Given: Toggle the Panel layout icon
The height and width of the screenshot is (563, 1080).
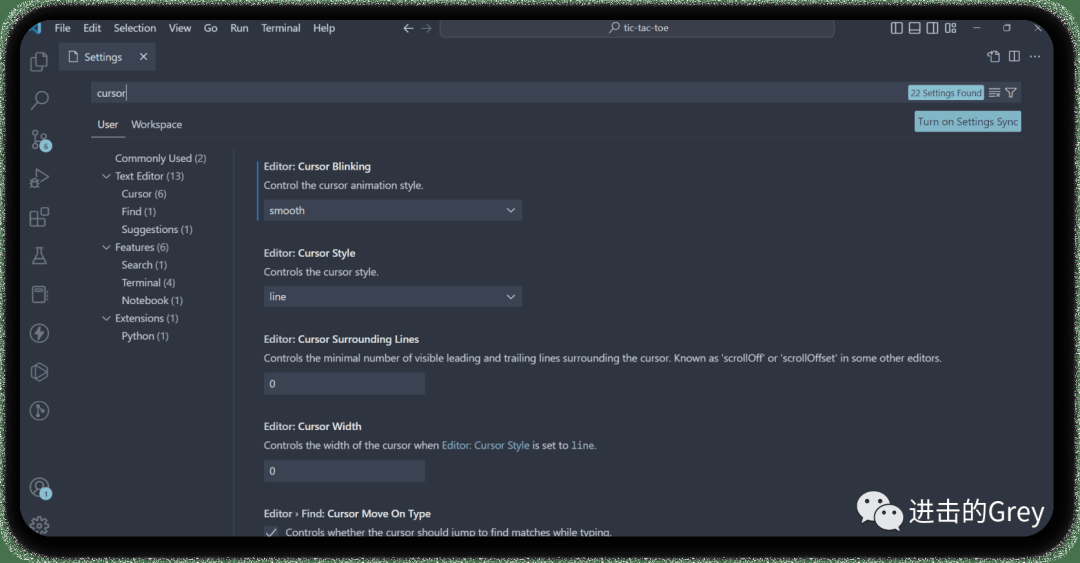Looking at the screenshot, I should (914, 28).
